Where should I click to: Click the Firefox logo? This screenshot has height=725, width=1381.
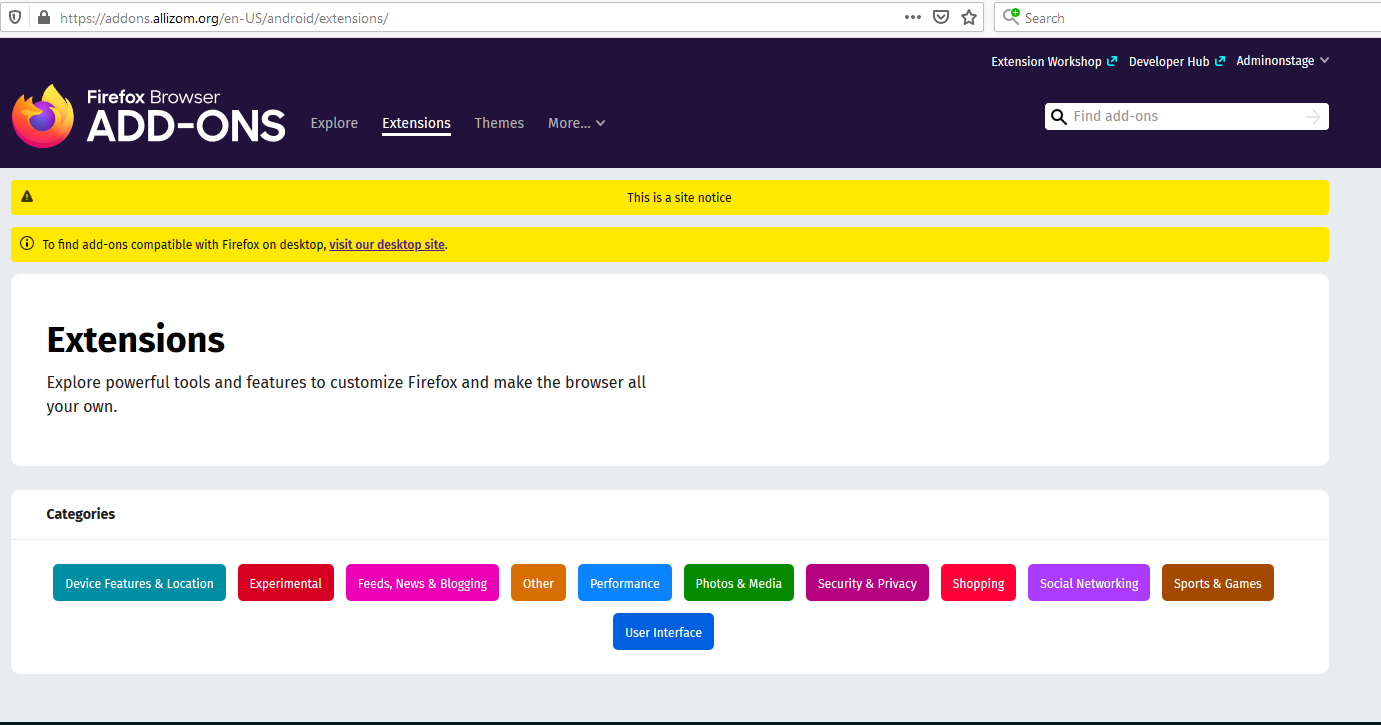[42, 116]
